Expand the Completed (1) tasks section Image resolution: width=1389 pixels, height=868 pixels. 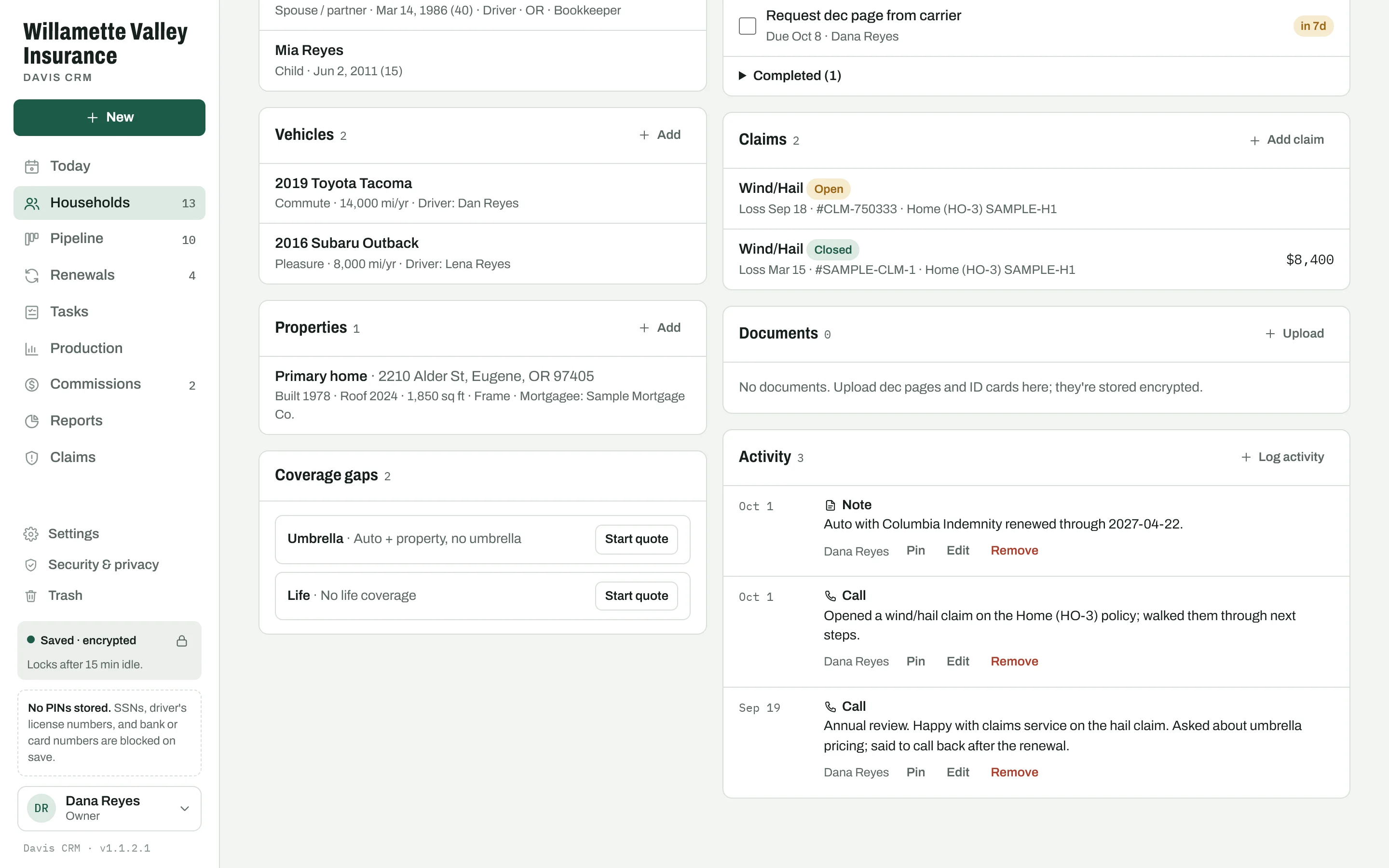coord(790,76)
